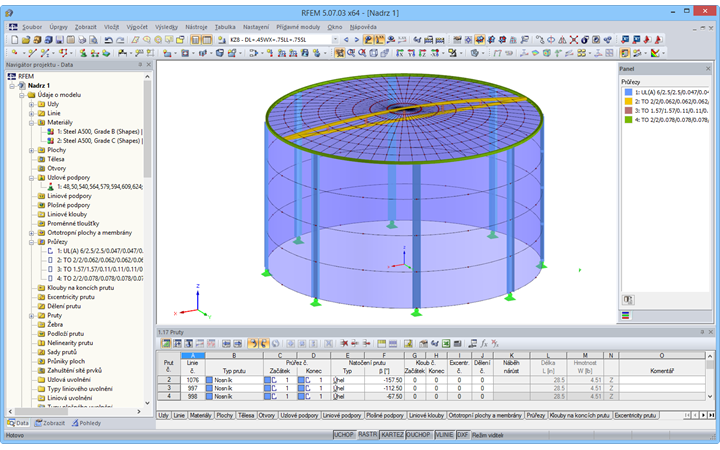Switch to the Zobrazit navigator tab

coord(50,423)
